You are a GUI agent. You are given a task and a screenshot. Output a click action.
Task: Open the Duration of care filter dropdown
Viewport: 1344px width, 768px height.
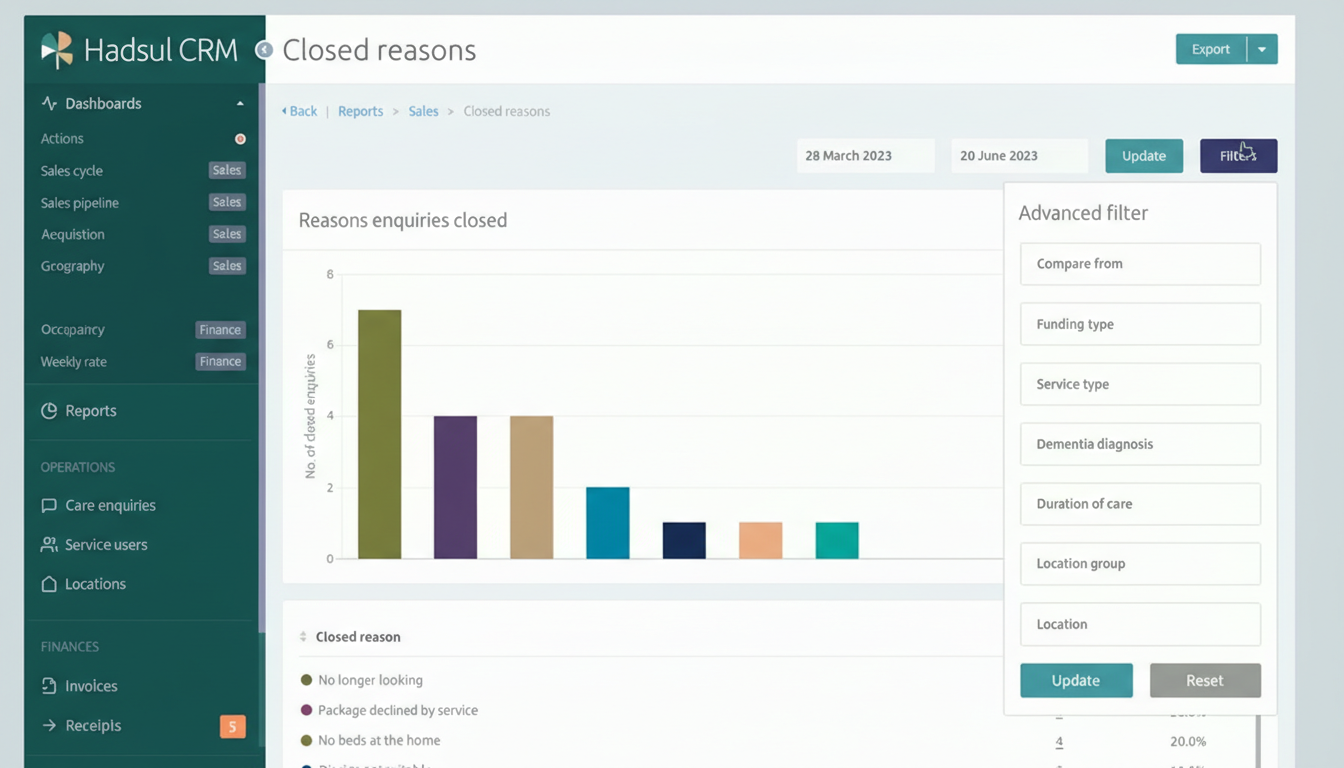coord(1140,504)
